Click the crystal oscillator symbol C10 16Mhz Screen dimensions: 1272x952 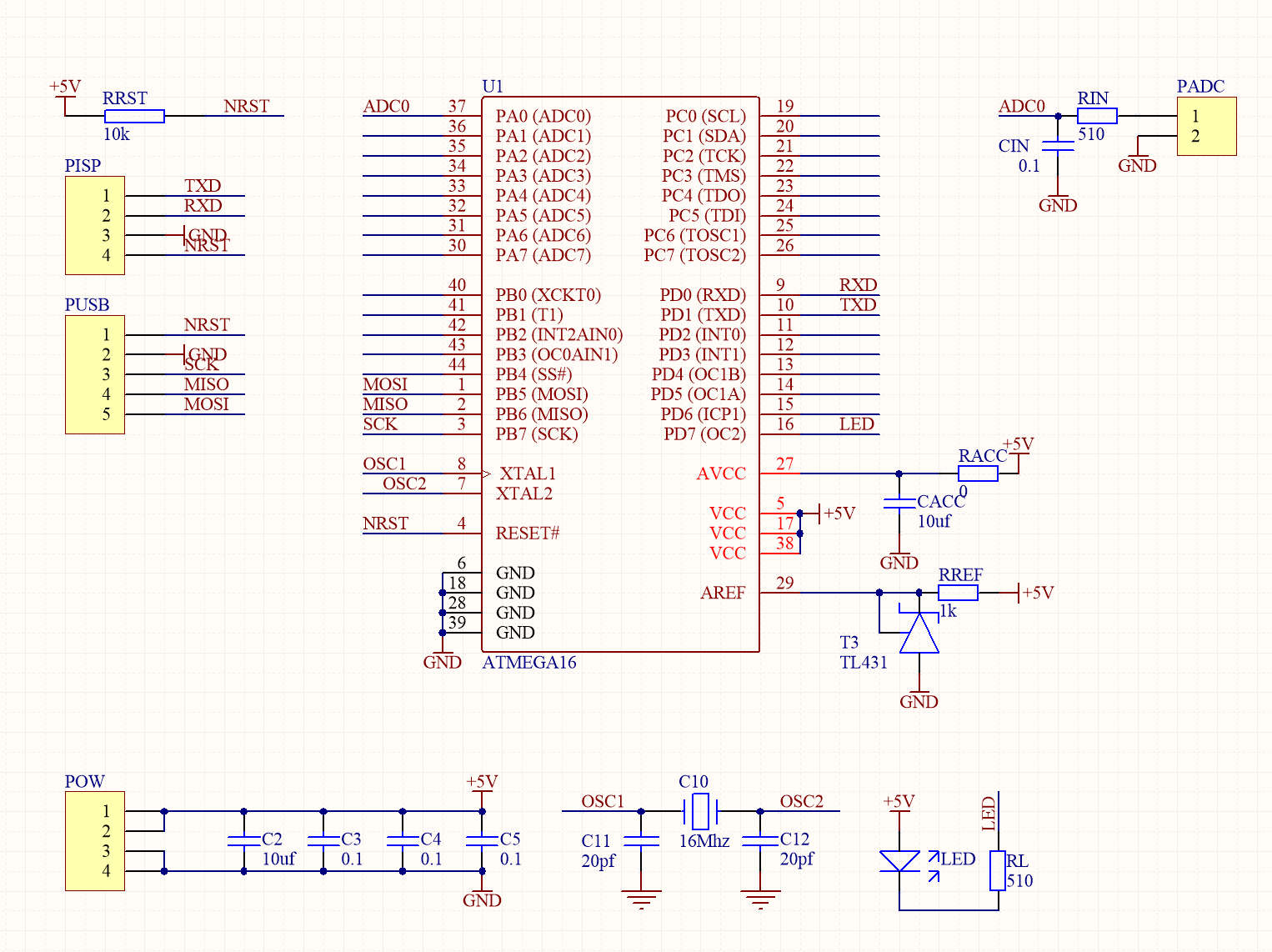coord(699,810)
